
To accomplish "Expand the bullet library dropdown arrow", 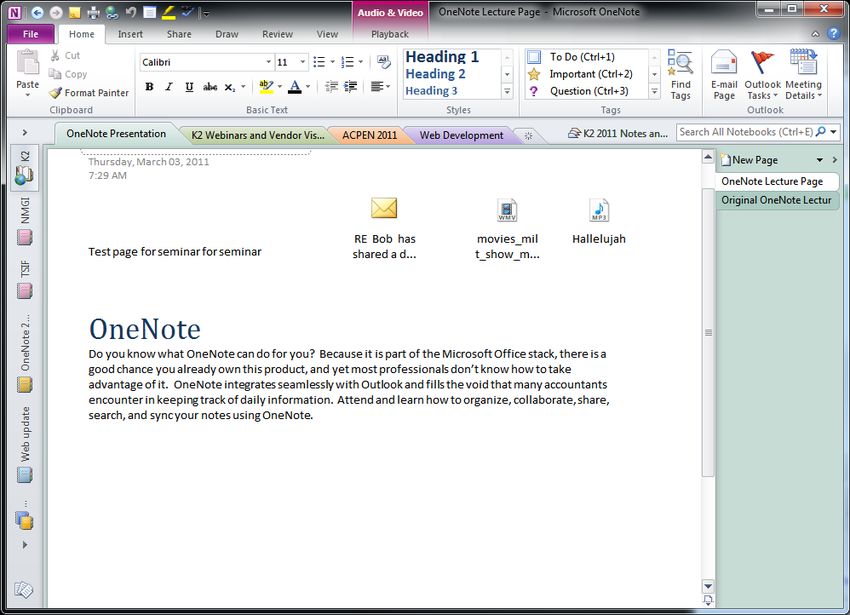I will click(332, 62).
